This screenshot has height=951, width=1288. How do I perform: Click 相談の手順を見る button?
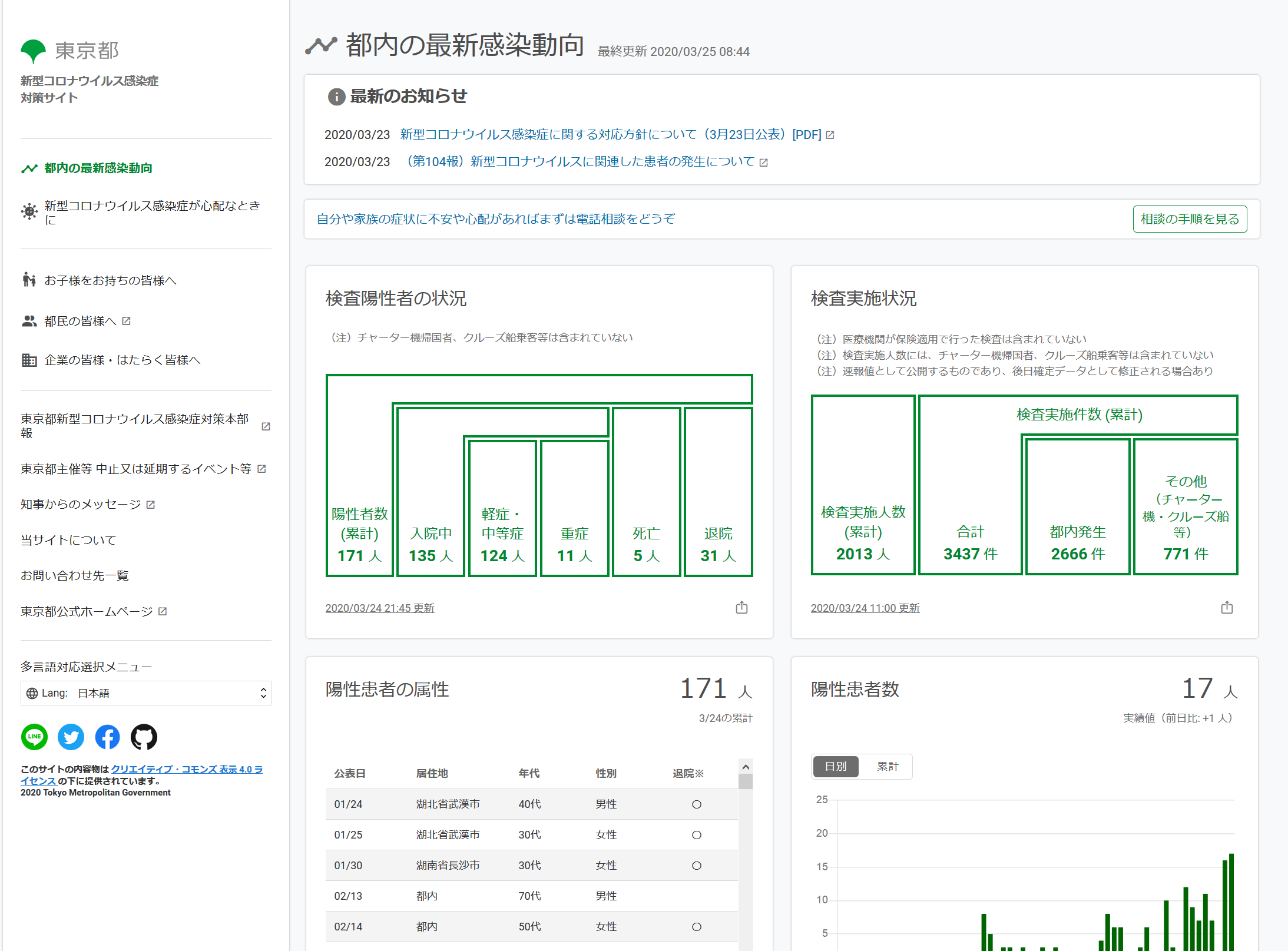point(1190,219)
